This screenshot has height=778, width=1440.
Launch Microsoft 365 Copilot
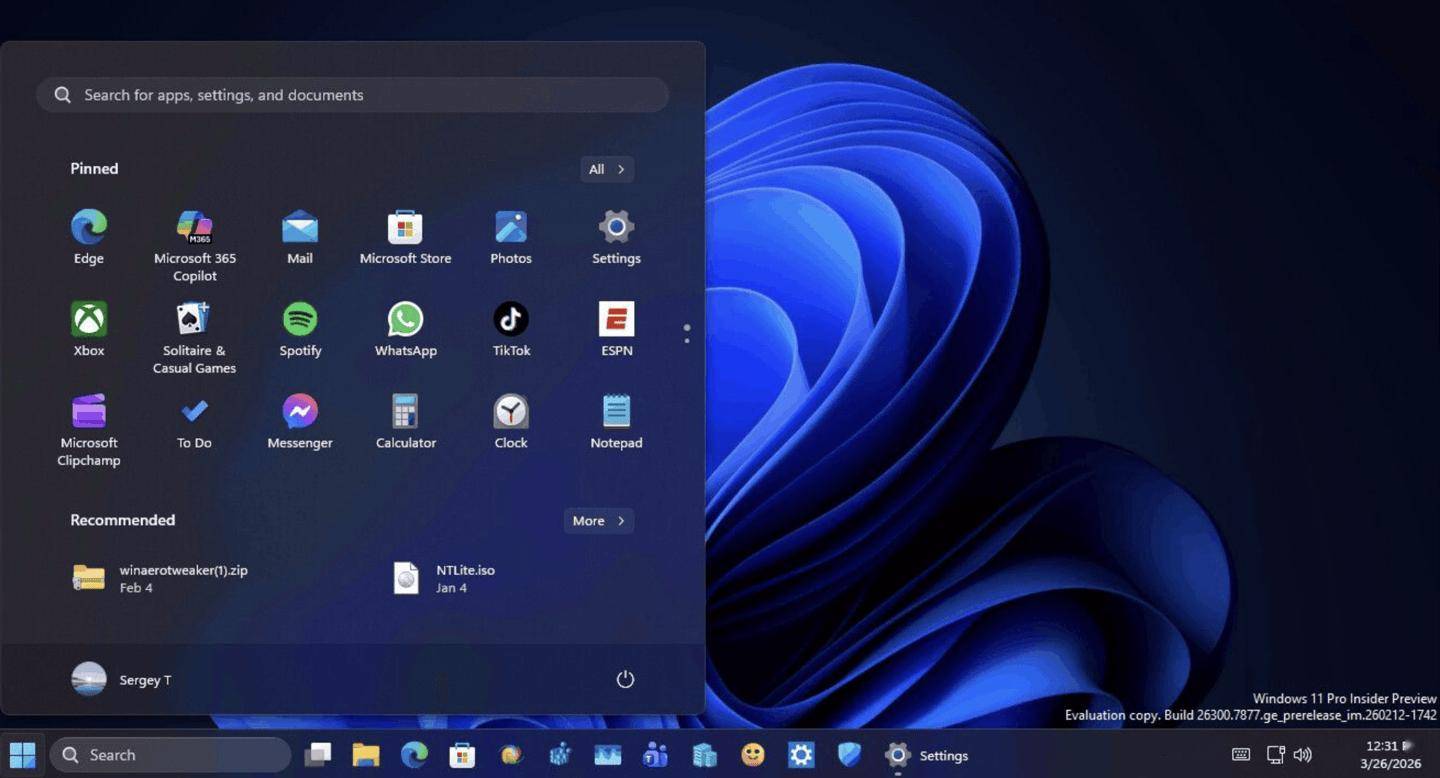tap(194, 229)
